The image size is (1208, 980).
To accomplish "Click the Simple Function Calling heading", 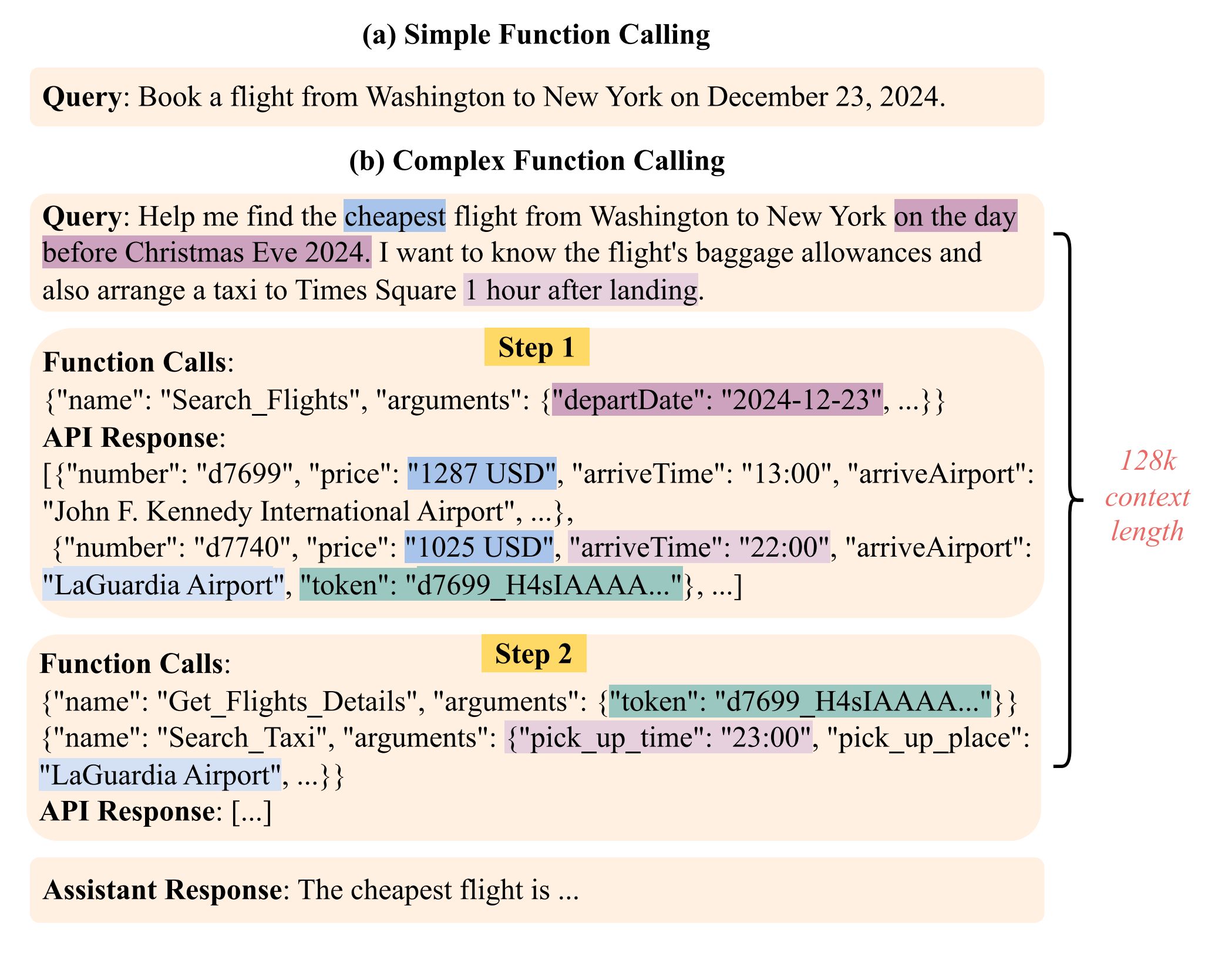I will [x=536, y=35].
